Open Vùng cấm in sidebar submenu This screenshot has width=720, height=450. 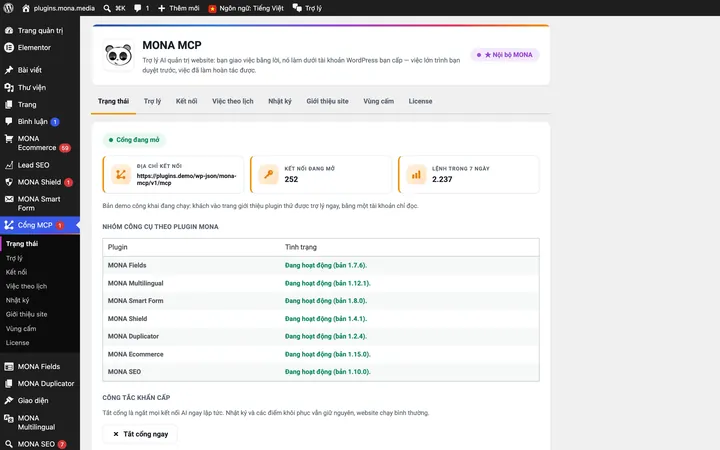click(21, 328)
